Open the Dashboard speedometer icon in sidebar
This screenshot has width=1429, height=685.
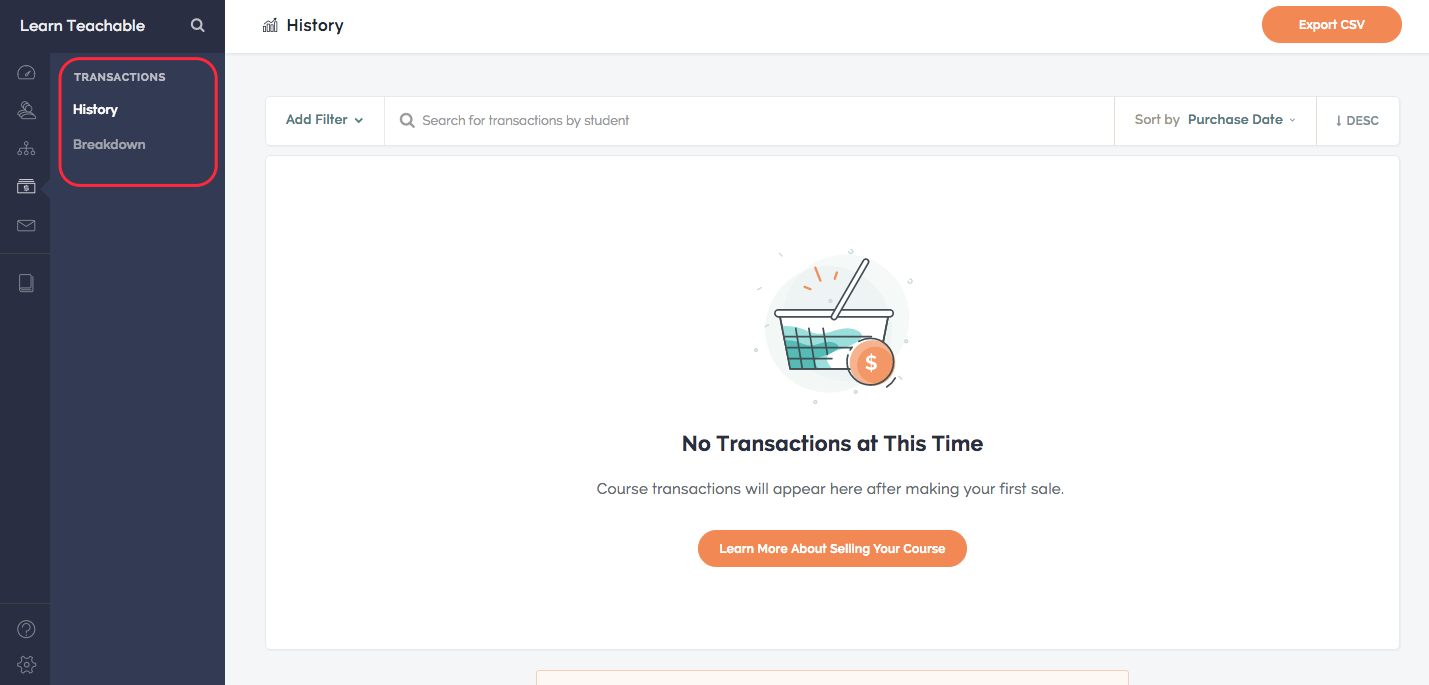[27, 72]
